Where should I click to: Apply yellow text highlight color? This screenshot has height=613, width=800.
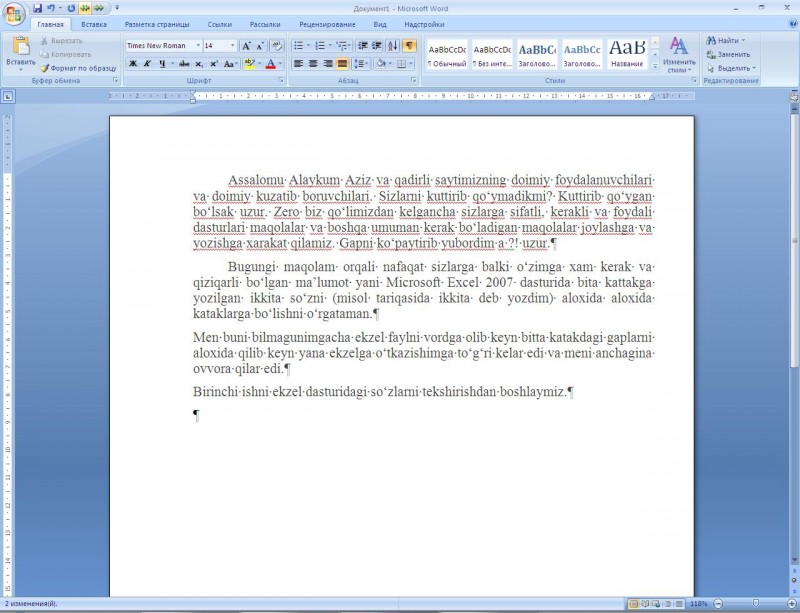(249, 64)
